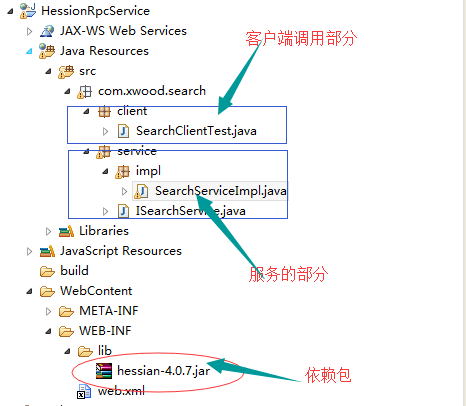Select web.xml file name

point(121,391)
